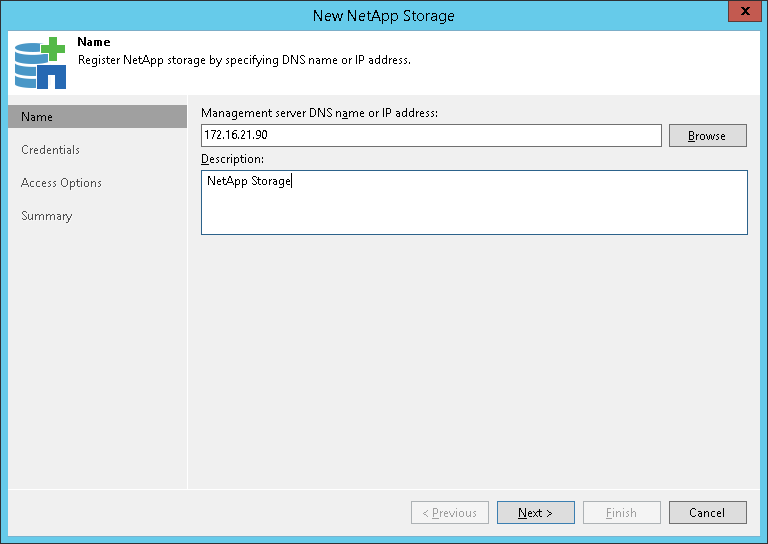Close the New NetApp Storage dialog
This screenshot has height=544, width=768.
[741, 13]
